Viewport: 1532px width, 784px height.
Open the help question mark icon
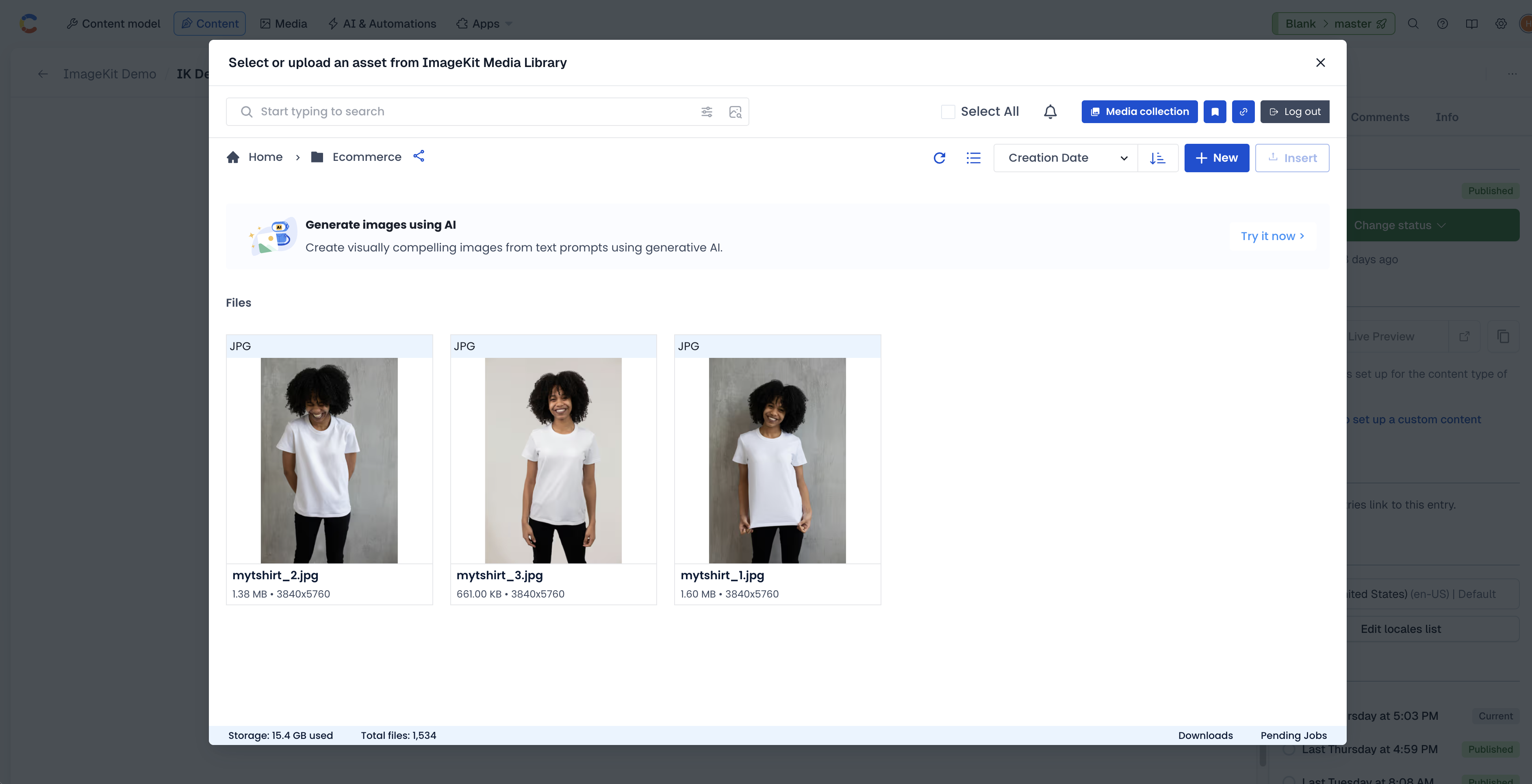click(1442, 24)
